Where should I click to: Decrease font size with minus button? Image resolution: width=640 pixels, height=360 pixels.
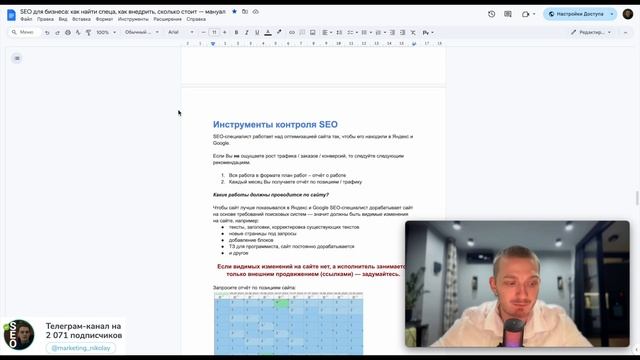coord(203,32)
